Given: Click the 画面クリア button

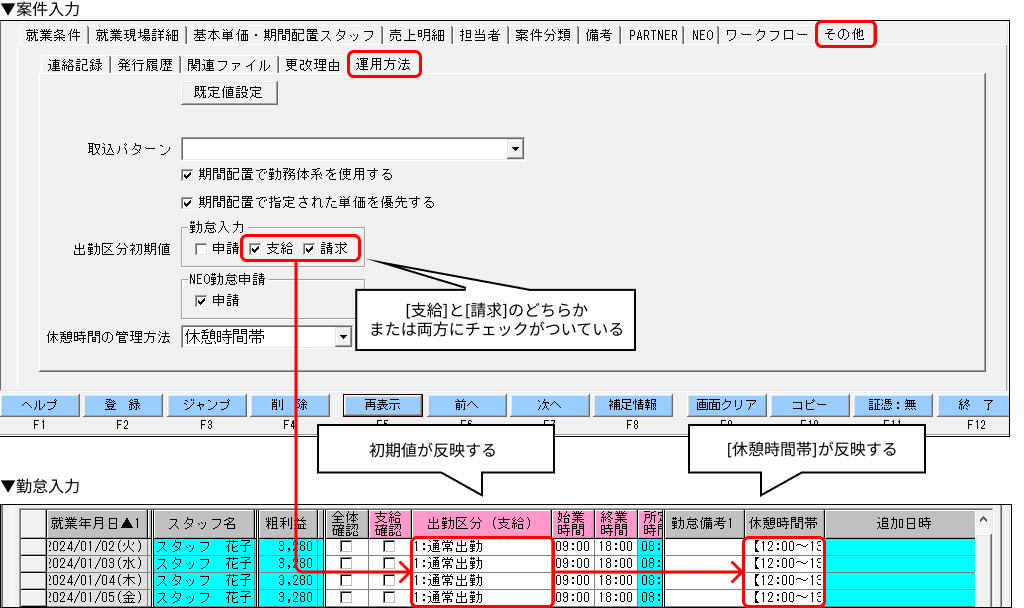Looking at the screenshot, I should click(x=726, y=405).
